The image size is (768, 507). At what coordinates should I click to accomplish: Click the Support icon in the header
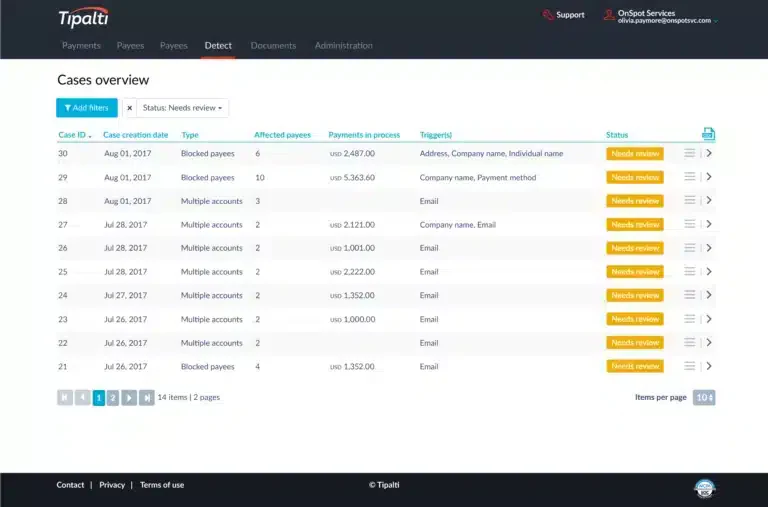(548, 15)
